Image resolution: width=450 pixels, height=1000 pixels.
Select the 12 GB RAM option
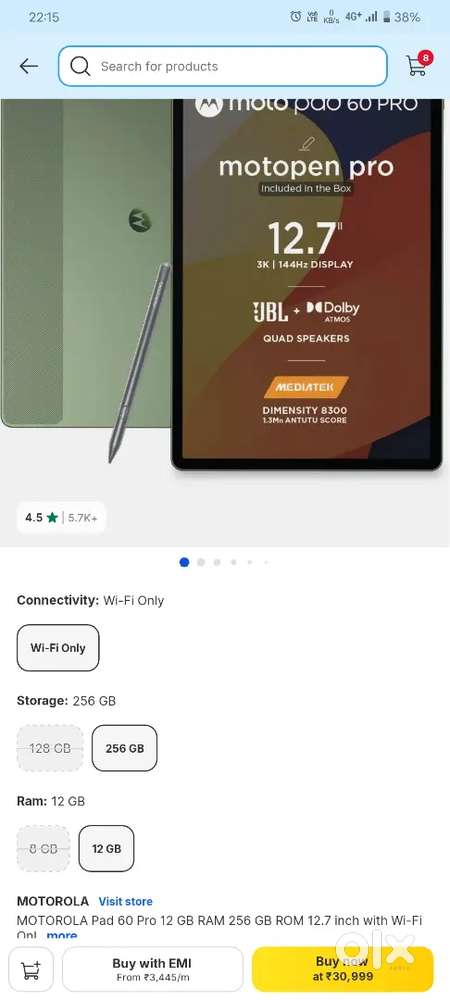[x=106, y=848]
